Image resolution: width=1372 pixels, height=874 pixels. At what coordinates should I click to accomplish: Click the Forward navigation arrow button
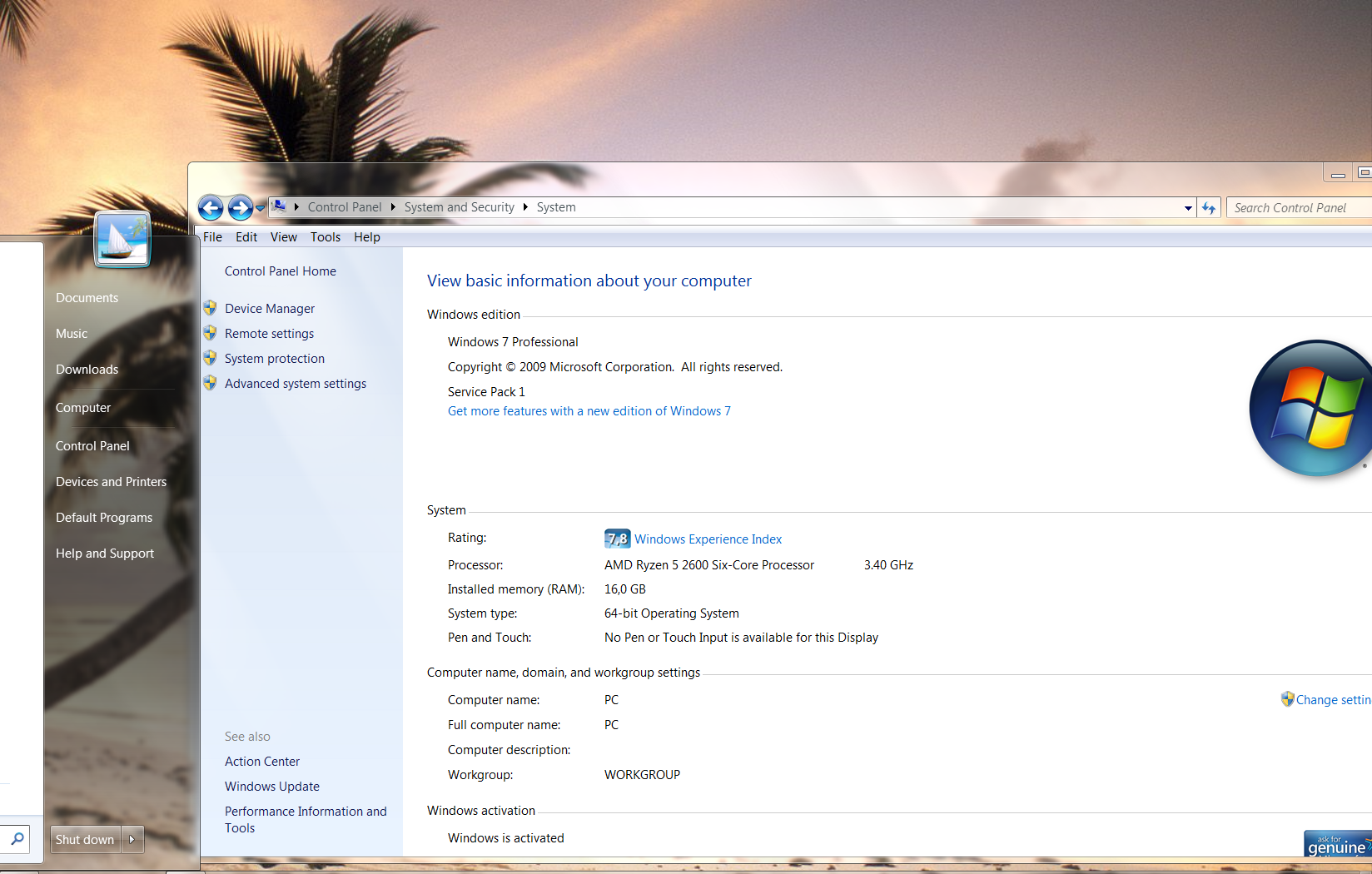click(240, 207)
